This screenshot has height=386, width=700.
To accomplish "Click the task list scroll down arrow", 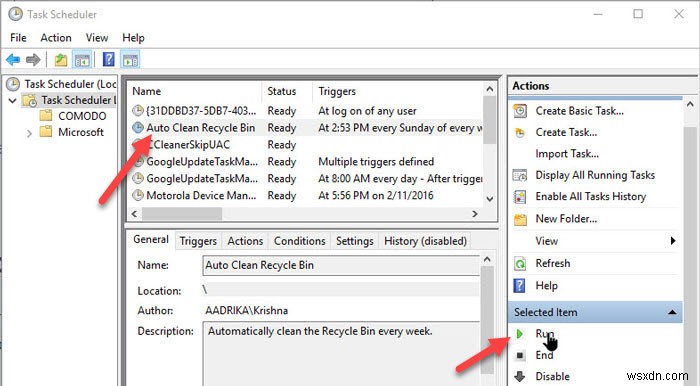I will 489,199.
